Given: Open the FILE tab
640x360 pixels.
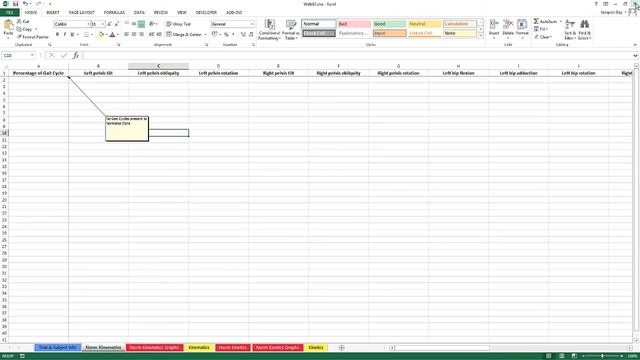Looking at the screenshot, I should [9, 13].
